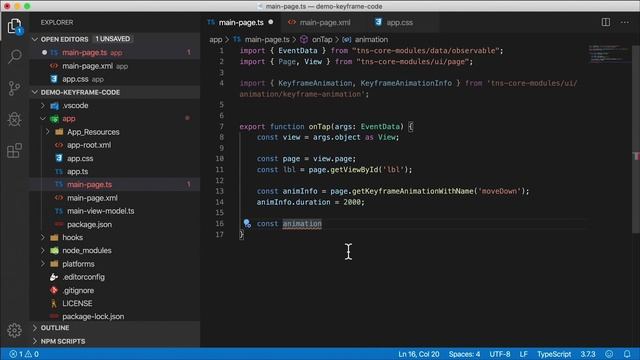Open the Source Control view
The image size is (640, 360).
click(14, 88)
